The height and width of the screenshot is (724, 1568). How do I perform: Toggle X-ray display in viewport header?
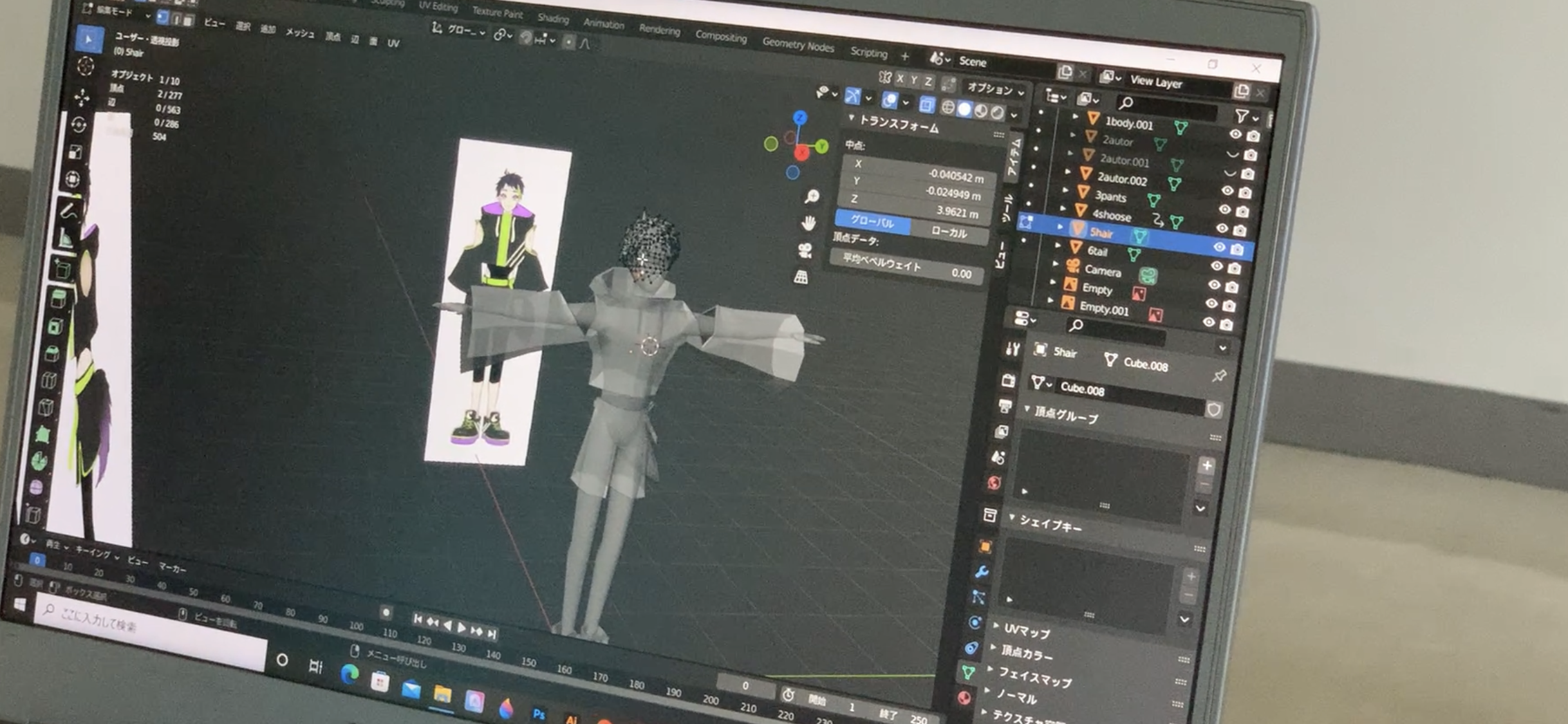926,104
